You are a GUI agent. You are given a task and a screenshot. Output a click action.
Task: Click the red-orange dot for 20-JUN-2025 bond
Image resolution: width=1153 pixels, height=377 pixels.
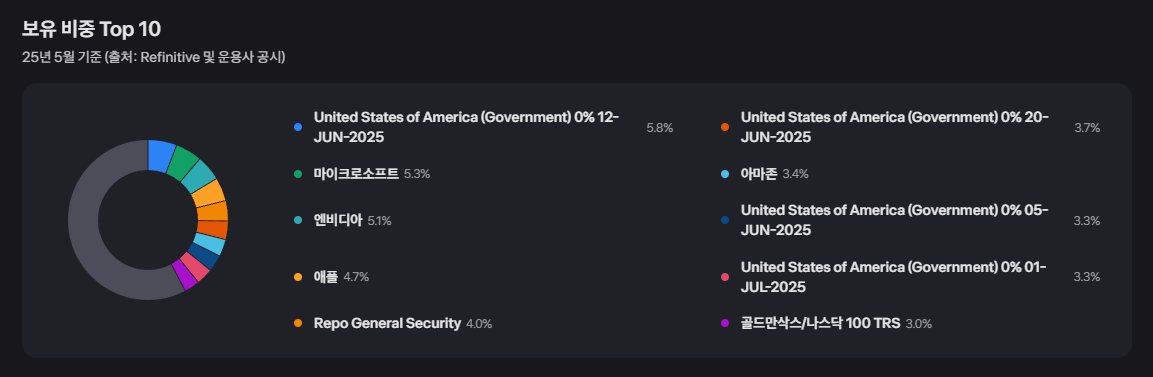pos(725,127)
